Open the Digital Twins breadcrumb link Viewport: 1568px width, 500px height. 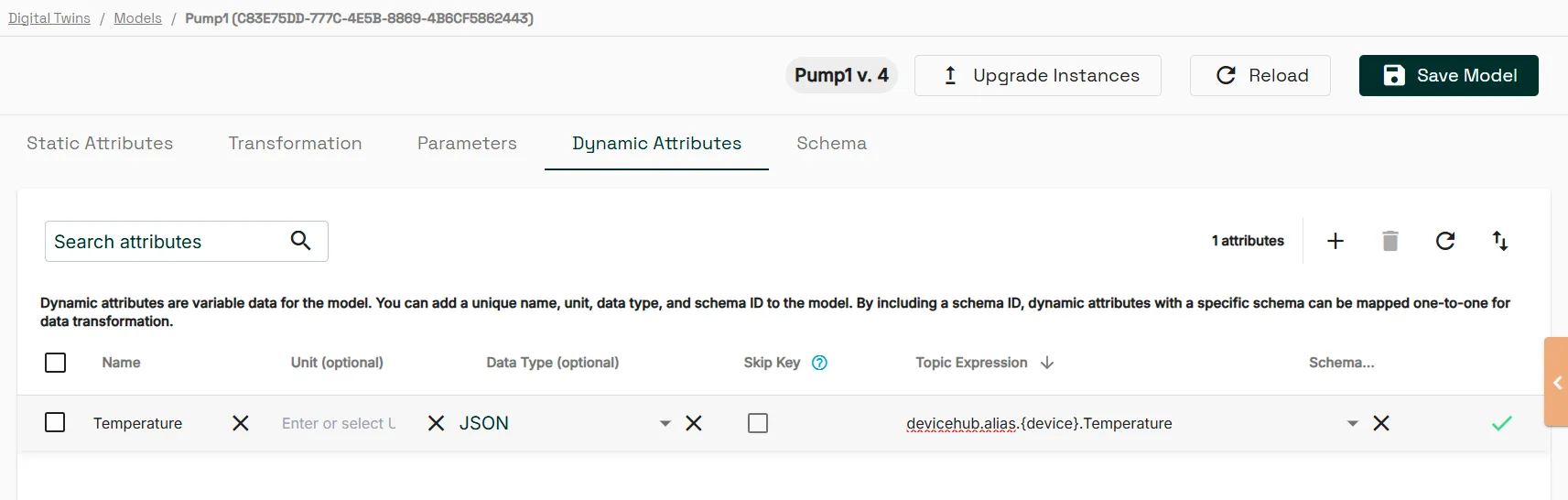[x=49, y=18]
